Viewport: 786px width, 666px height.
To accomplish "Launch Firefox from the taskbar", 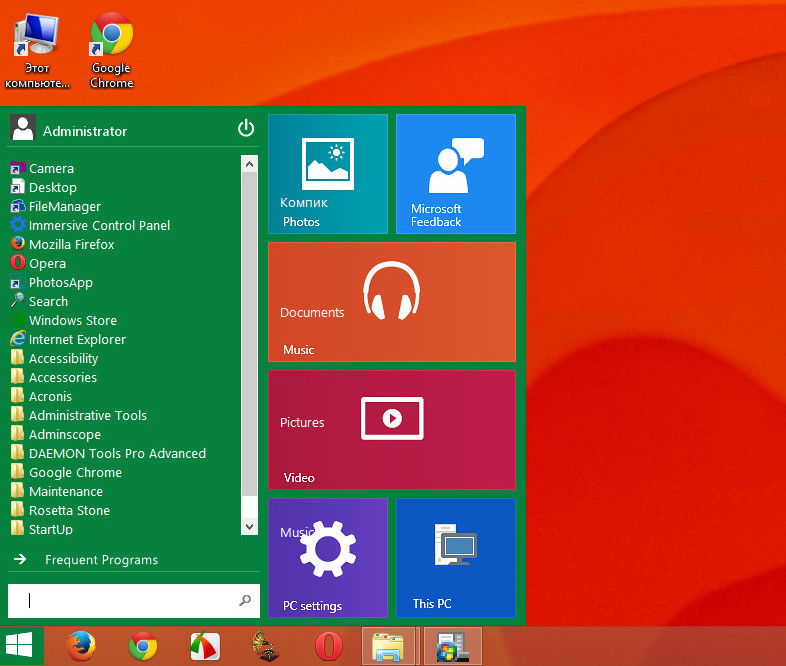I will (x=81, y=646).
